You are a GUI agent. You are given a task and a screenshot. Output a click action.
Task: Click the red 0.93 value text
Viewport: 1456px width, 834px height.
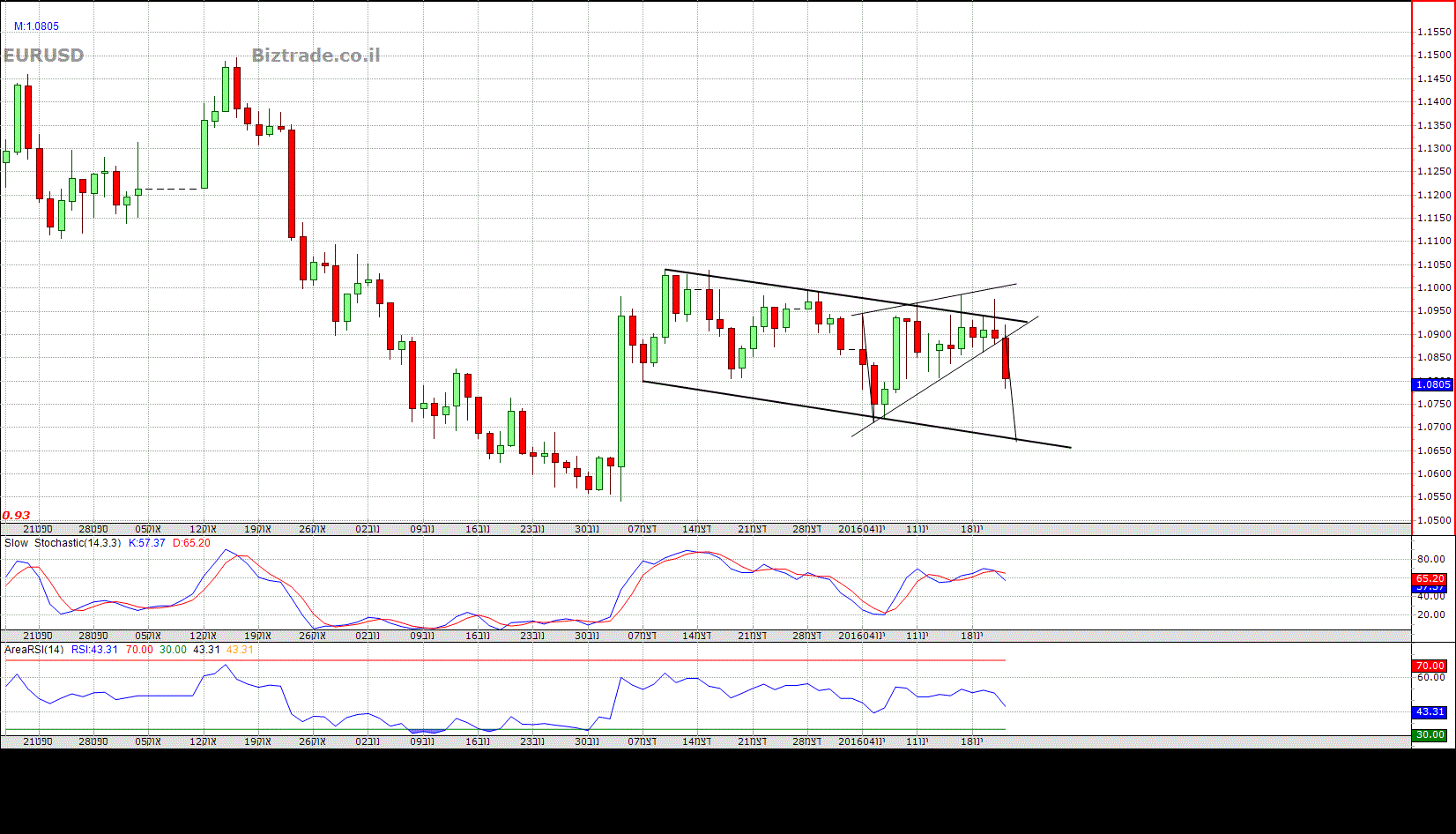[16, 516]
